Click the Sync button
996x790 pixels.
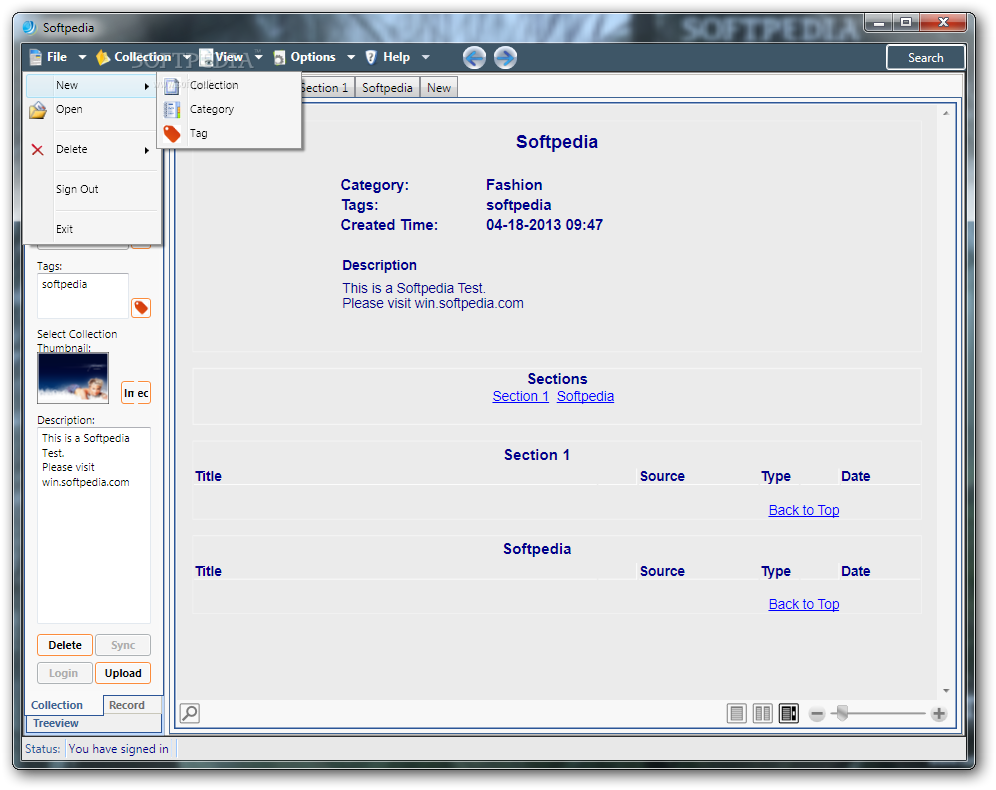pos(123,645)
